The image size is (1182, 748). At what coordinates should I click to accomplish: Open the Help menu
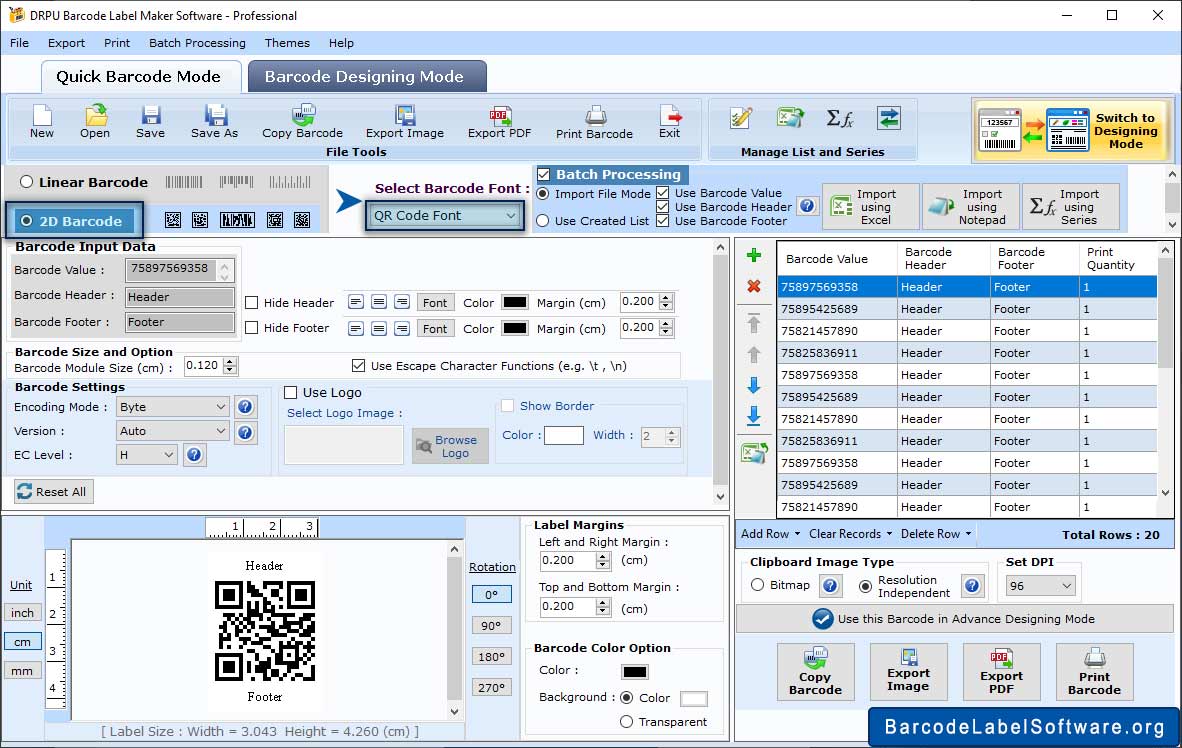341,43
